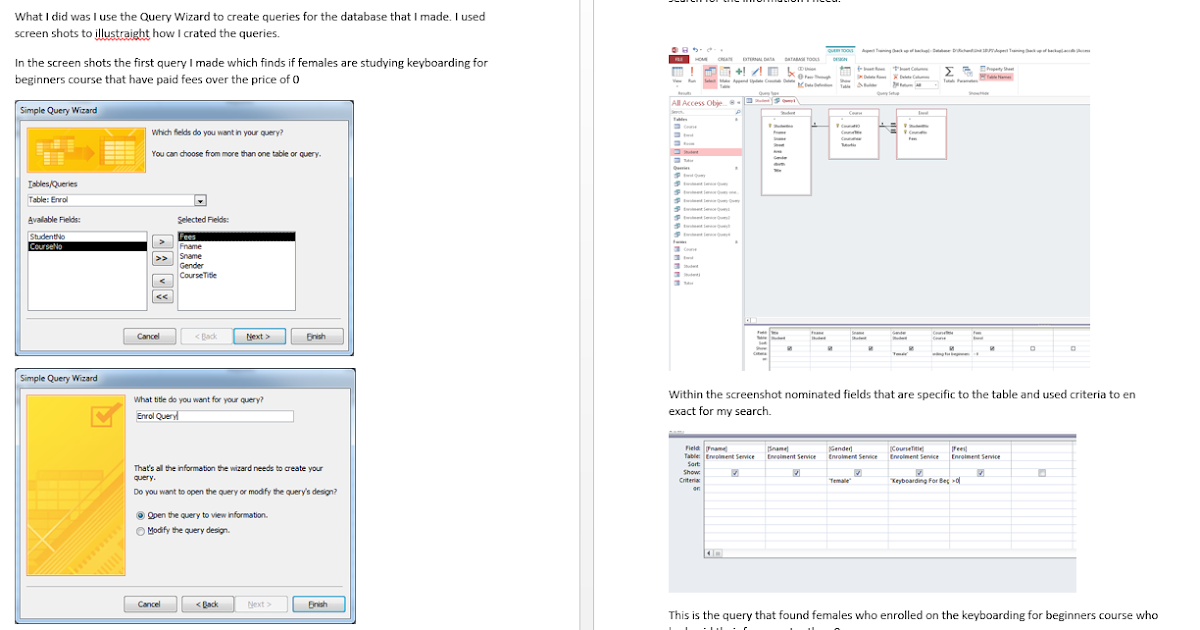Open the EXTERNAL DATA ribbon tab
This screenshot has width=1200, height=630.
point(758,59)
